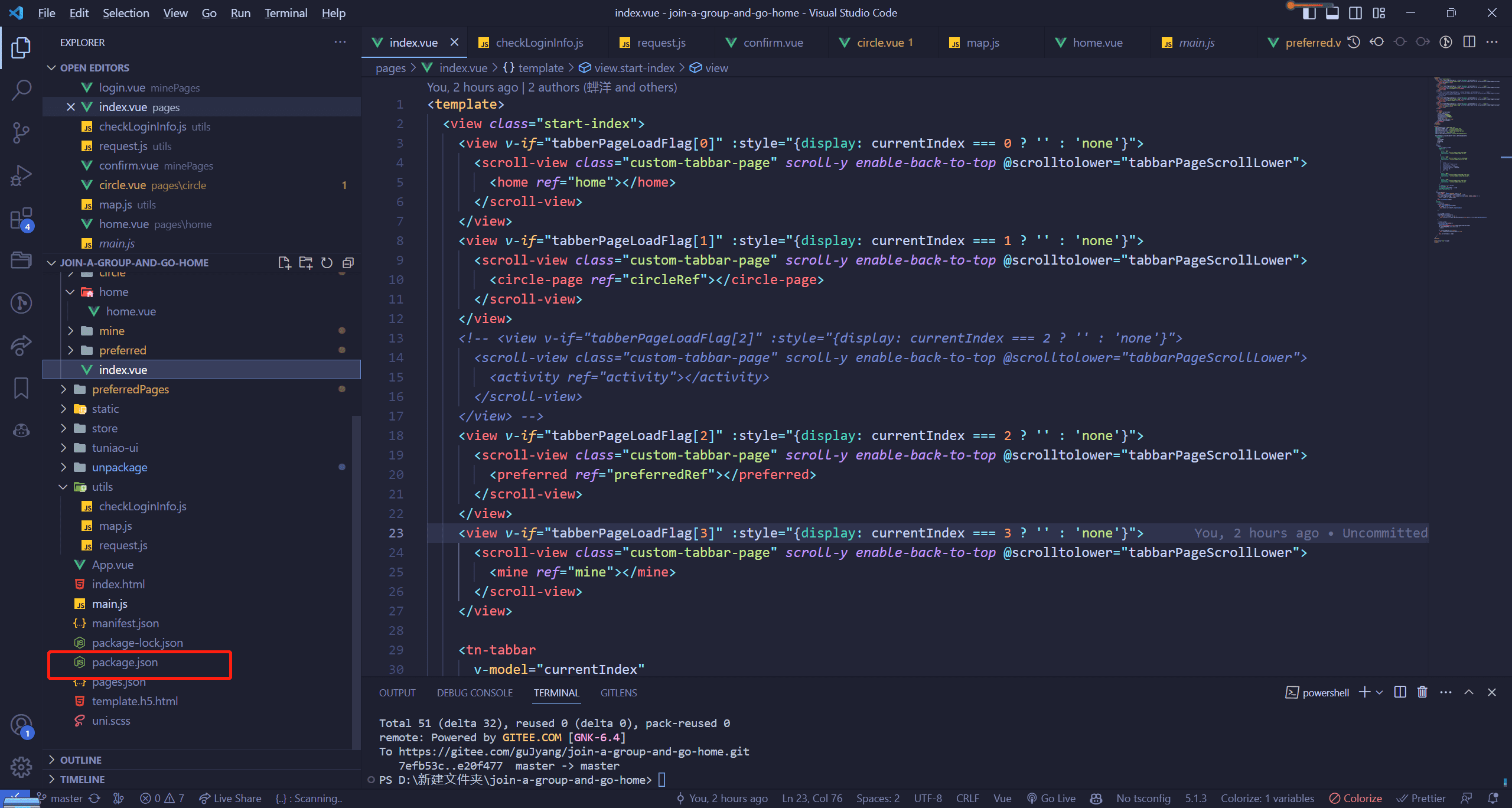The height and width of the screenshot is (808, 1512).
Task: Customize layout icon in title bar
Action: point(1379,13)
